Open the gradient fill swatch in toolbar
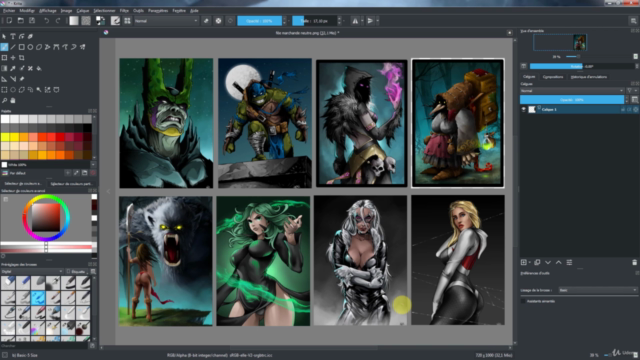 coord(74,21)
